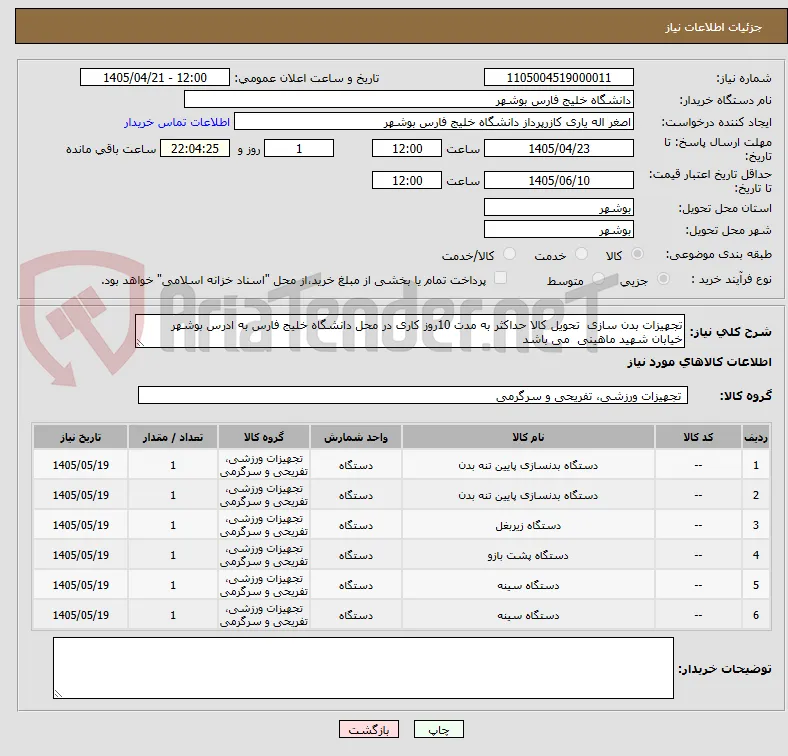Image resolution: width=788 pixels, height=756 pixels.
Task: Click the کد کالا column header
Action: 698,437
